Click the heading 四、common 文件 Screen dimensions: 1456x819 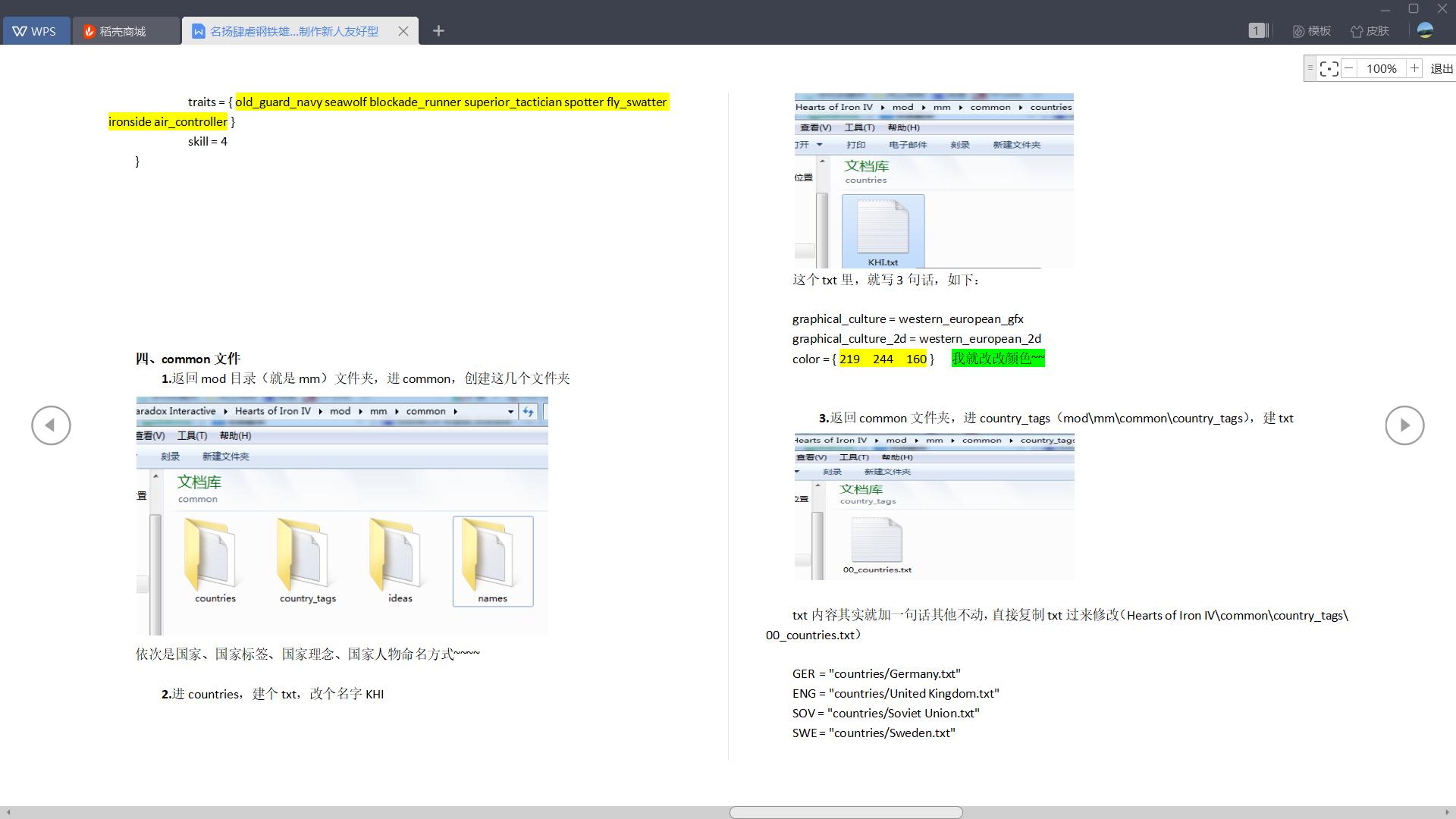[187, 359]
